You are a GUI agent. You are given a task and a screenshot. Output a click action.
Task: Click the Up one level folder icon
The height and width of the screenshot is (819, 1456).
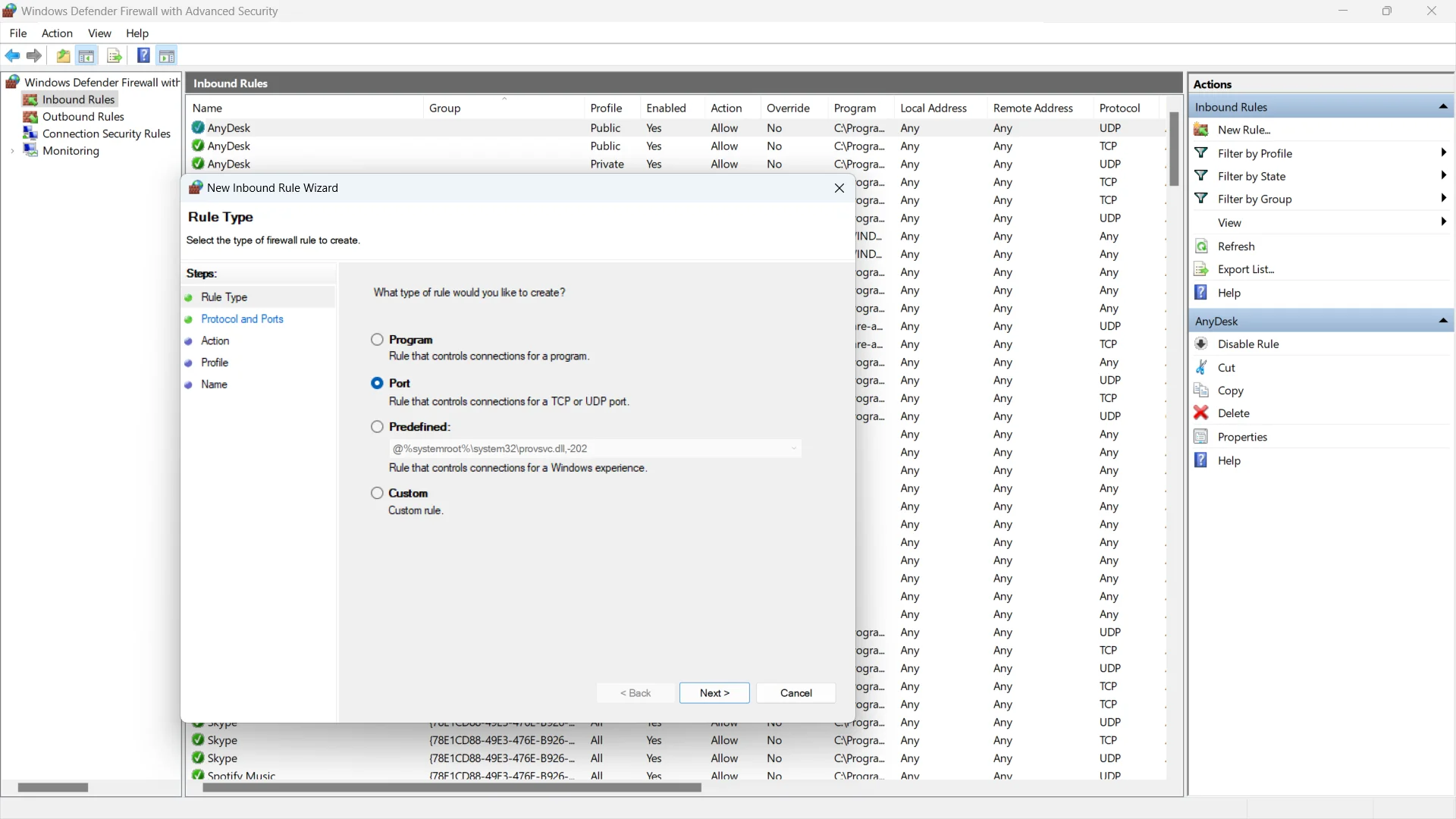pyautogui.click(x=64, y=55)
